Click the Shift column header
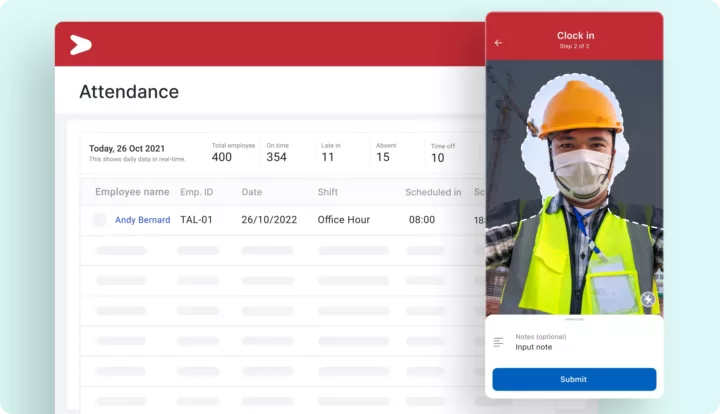Screen dimensions: 720x414 pos(328,192)
